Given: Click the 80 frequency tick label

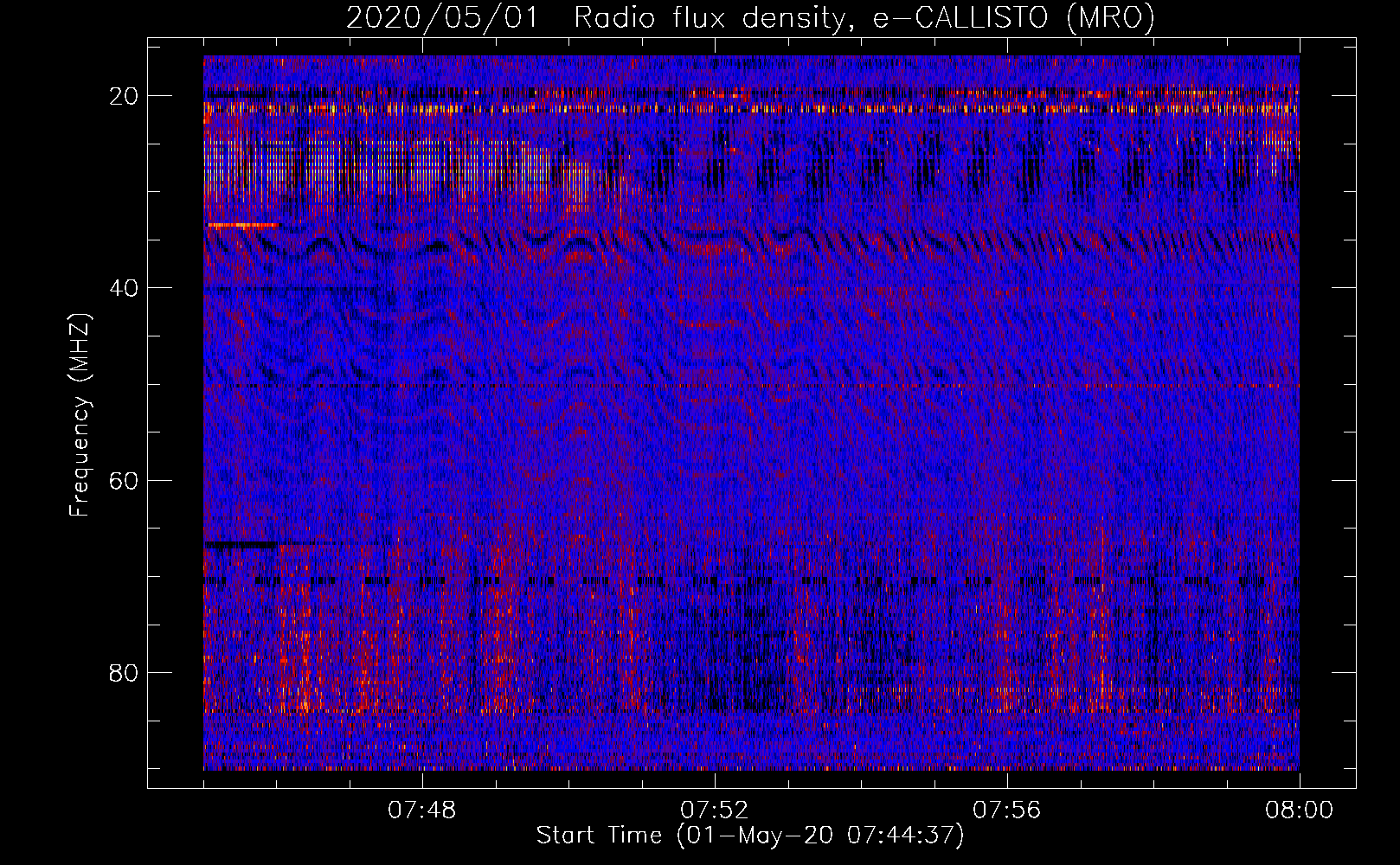Looking at the screenshot, I should [125, 672].
